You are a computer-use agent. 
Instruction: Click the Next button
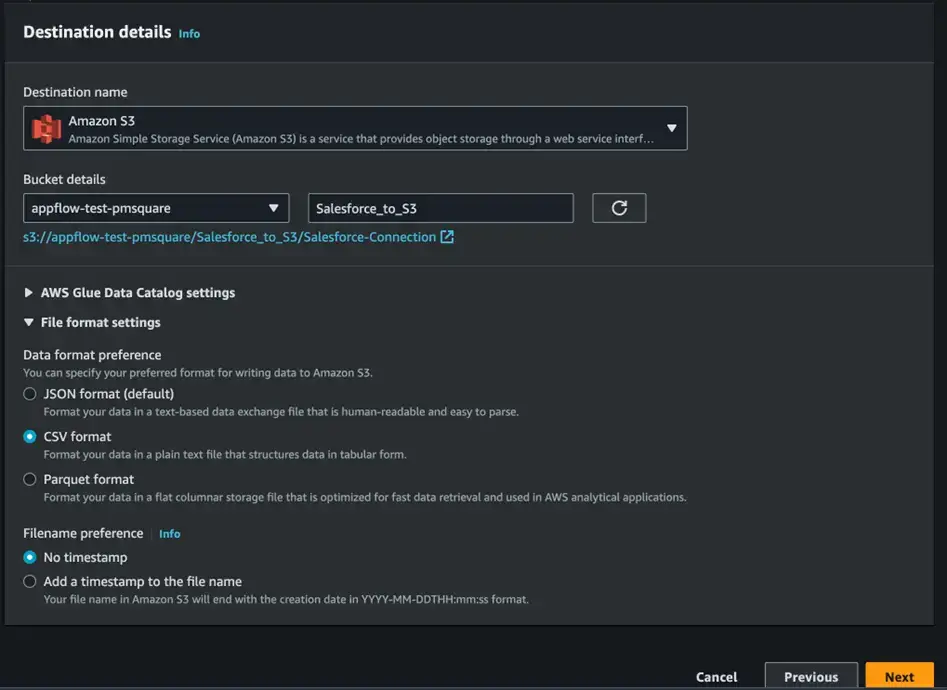899,677
